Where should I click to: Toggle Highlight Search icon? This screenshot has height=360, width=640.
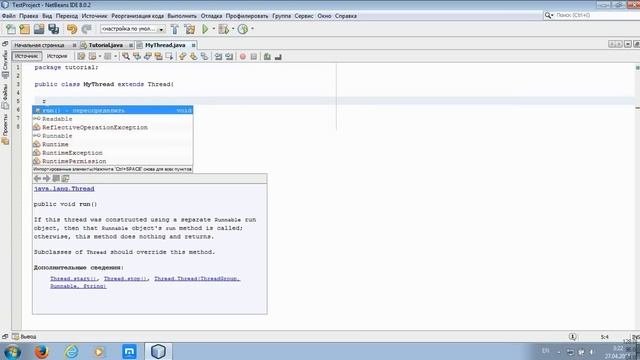158,57
